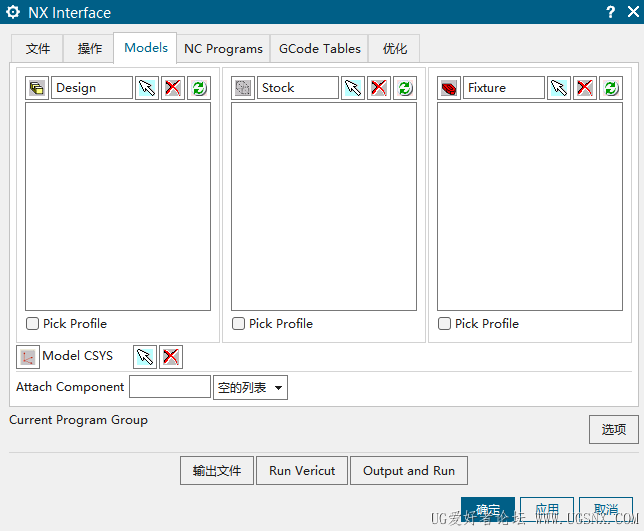Click the 输出文件 button

pyautogui.click(x=217, y=471)
